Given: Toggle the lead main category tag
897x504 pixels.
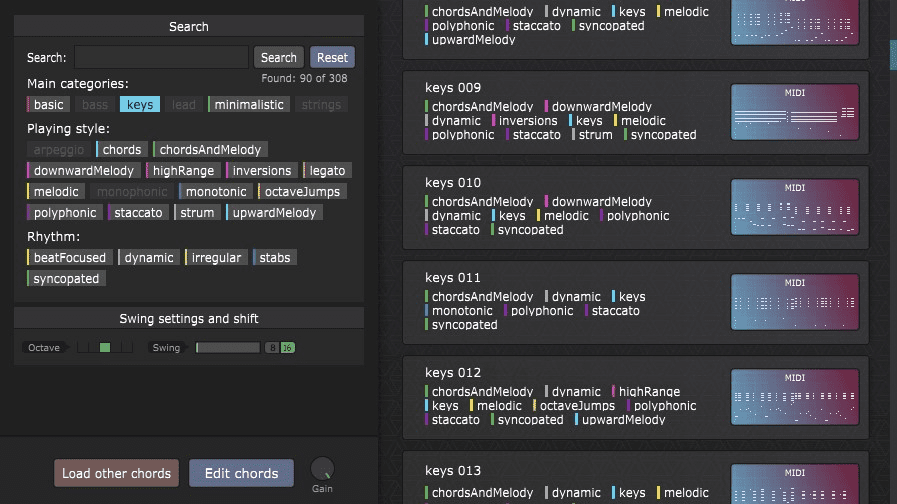Looking at the screenshot, I should click(x=184, y=105).
